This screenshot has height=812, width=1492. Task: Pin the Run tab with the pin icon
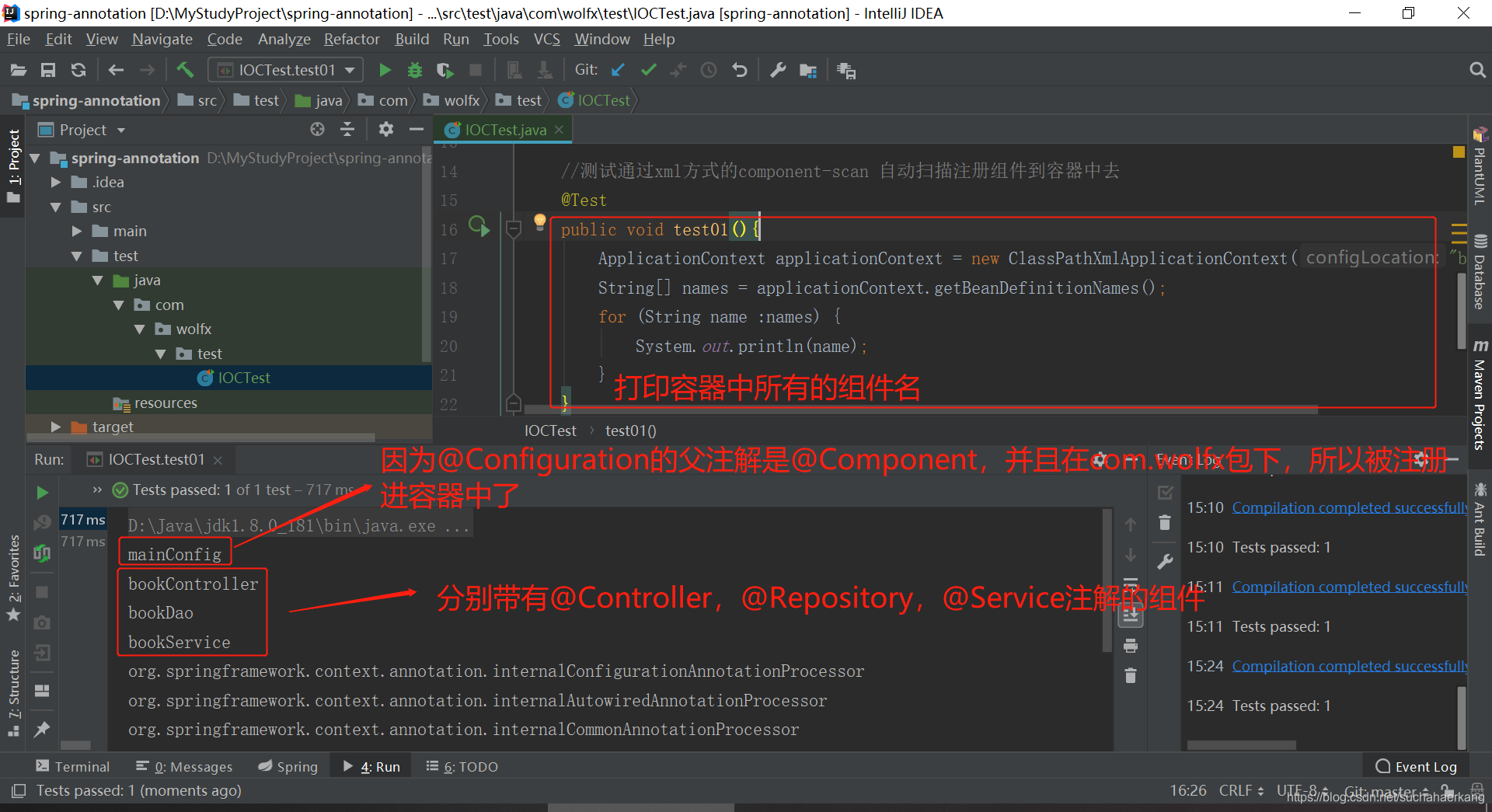42,730
